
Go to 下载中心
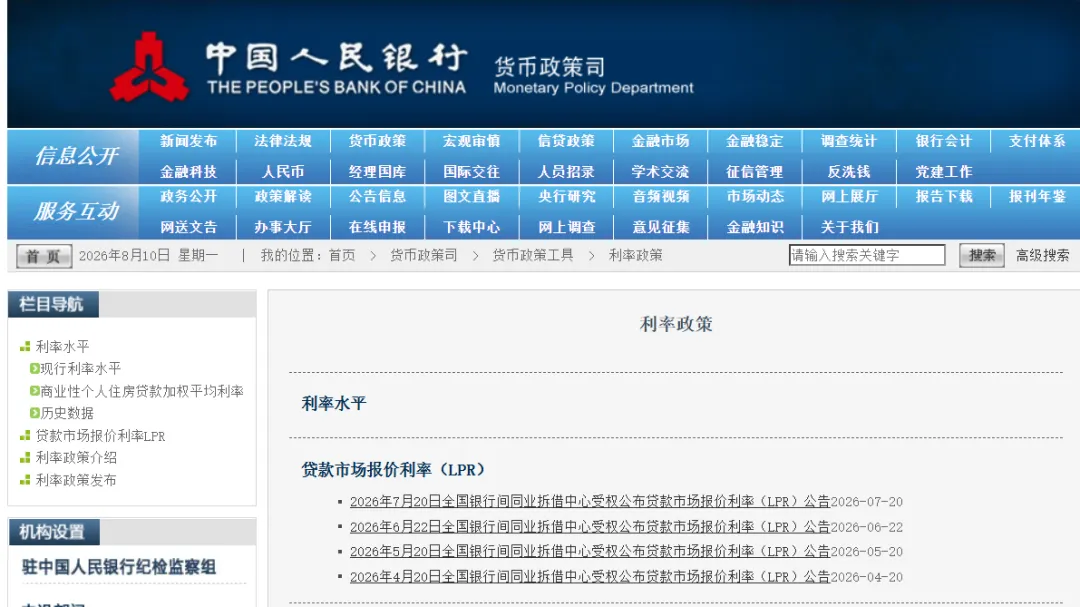[x=471, y=227]
